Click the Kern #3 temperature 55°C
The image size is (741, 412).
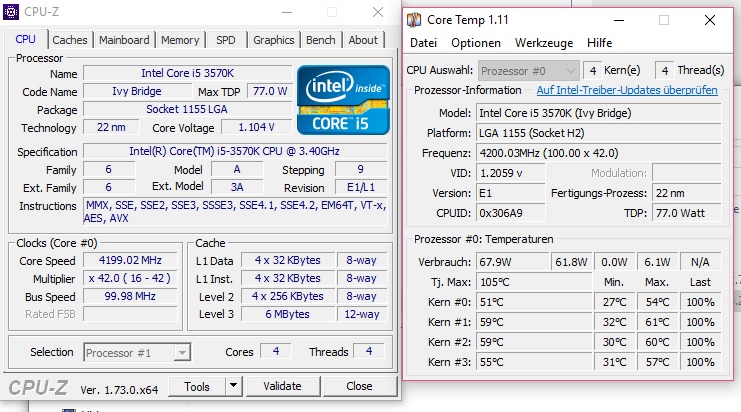[534, 362]
